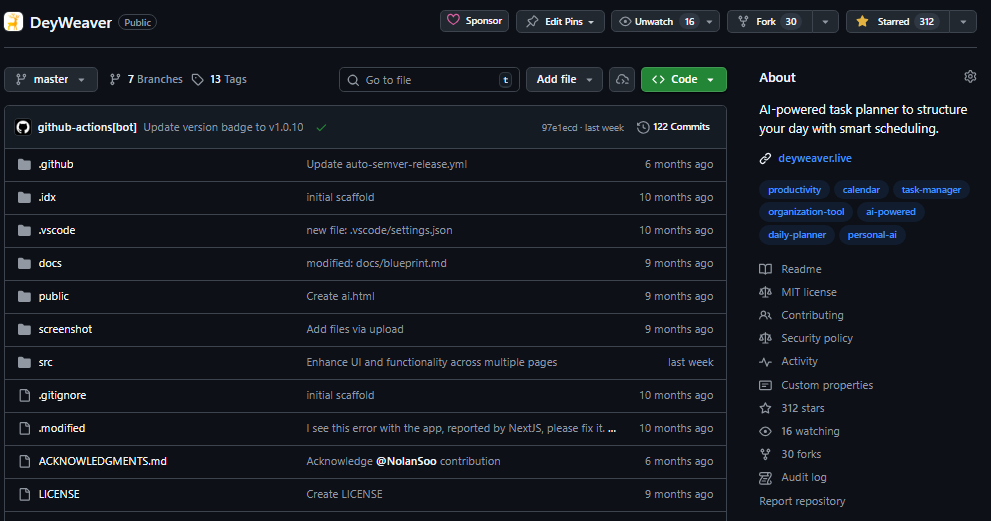Open the green Code dropdown
Viewport: 991px width, 521px height.
point(684,80)
